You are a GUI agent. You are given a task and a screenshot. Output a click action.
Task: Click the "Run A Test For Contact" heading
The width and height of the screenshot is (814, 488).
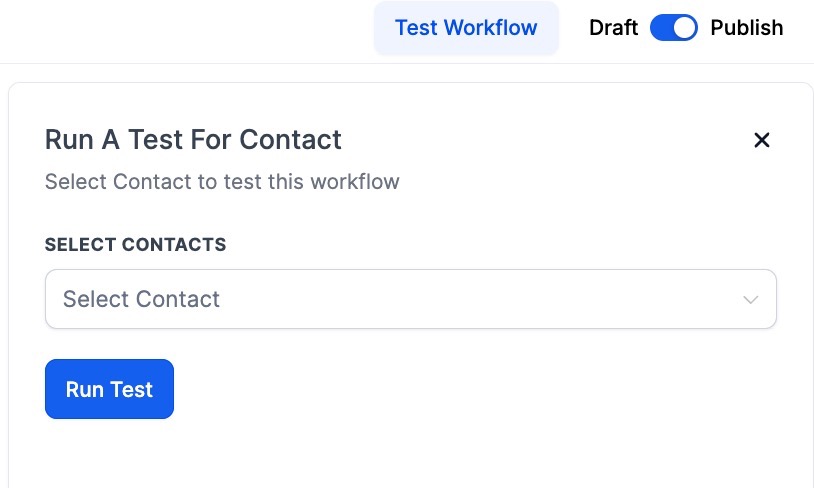[193, 140]
